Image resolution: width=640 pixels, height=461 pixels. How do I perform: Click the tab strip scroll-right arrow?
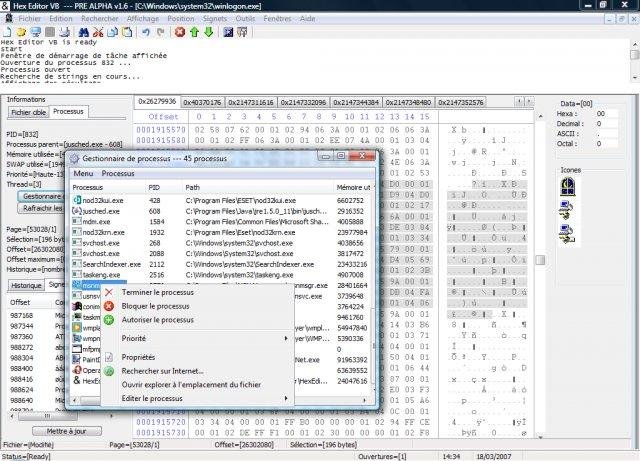(529, 100)
